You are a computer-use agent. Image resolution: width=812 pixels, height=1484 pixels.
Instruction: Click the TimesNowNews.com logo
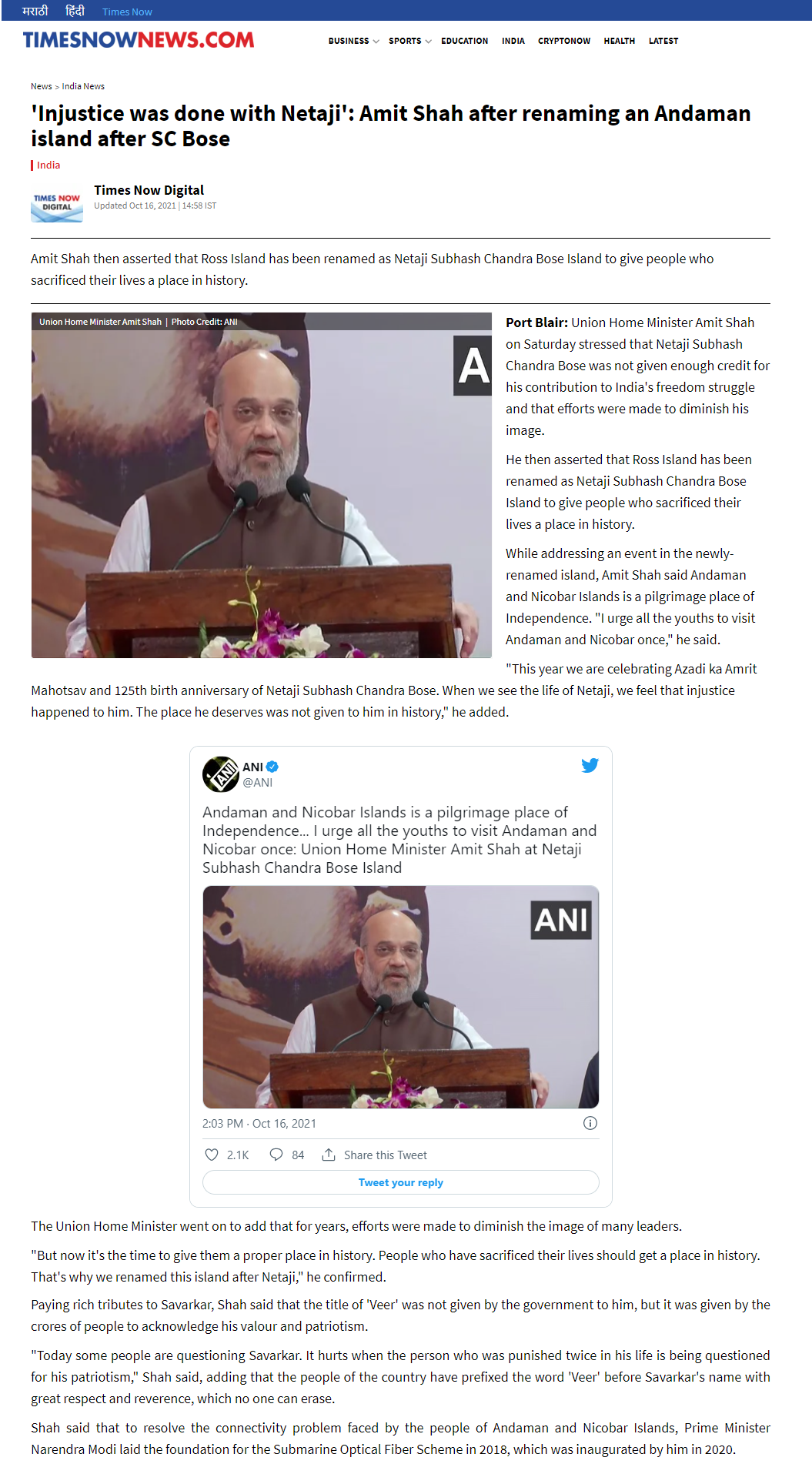click(139, 40)
